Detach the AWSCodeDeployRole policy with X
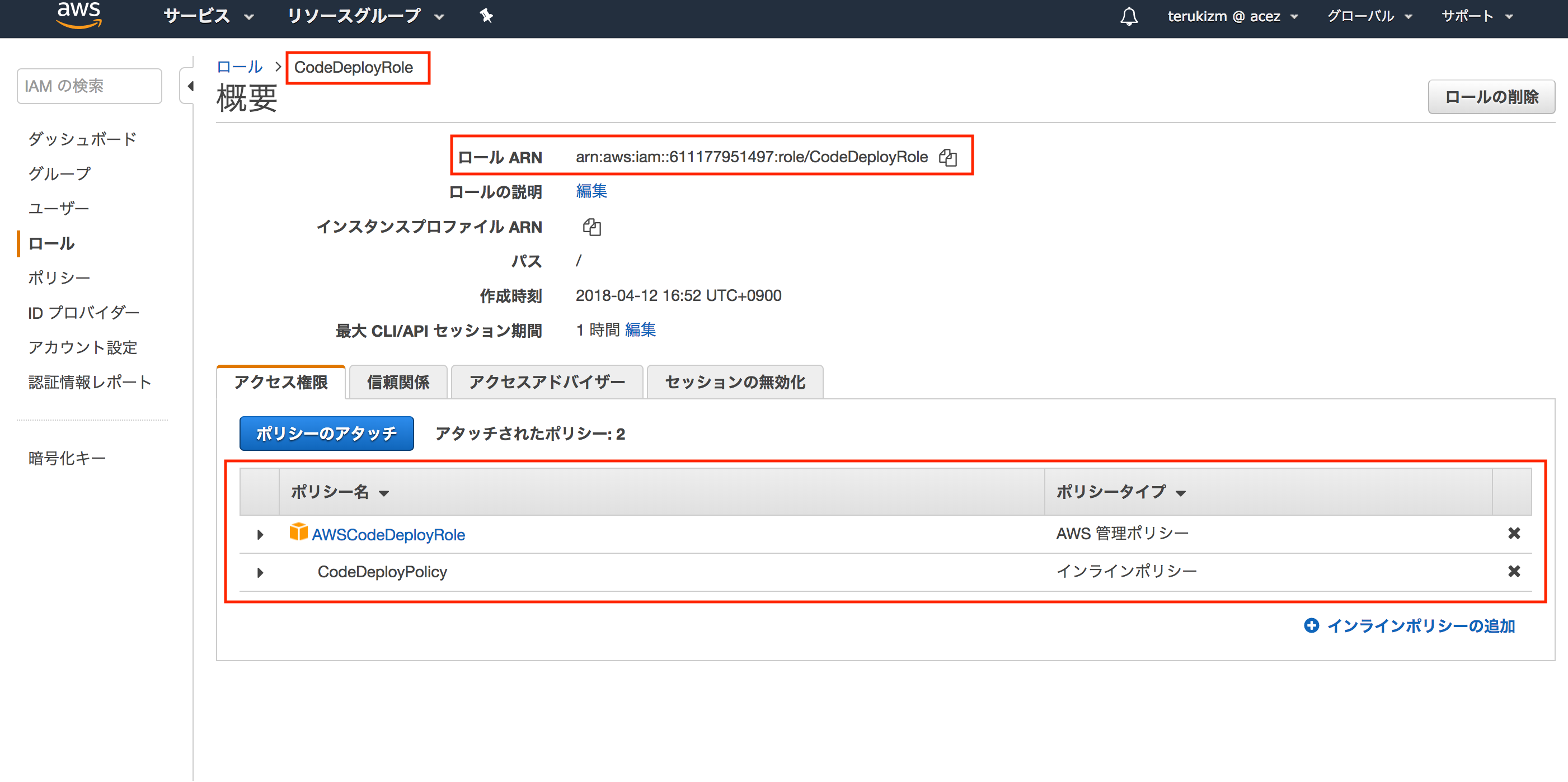The width and height of the screenshot is (1568, 782). coord(1514,533)
